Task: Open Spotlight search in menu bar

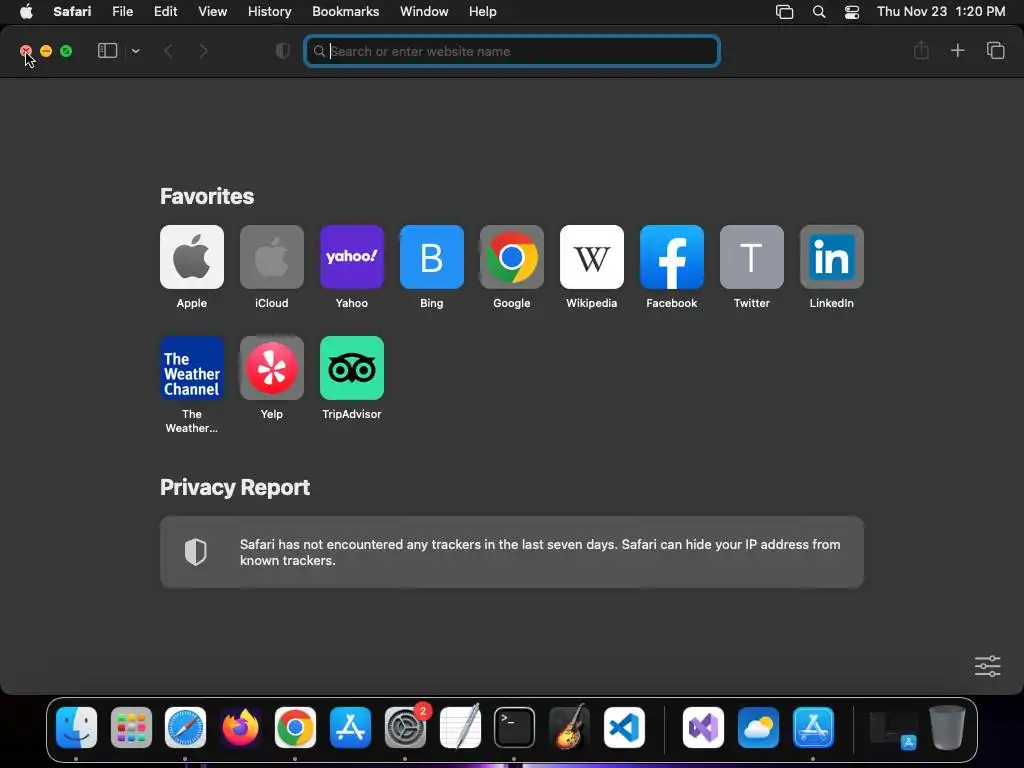Action: (818, 12)
